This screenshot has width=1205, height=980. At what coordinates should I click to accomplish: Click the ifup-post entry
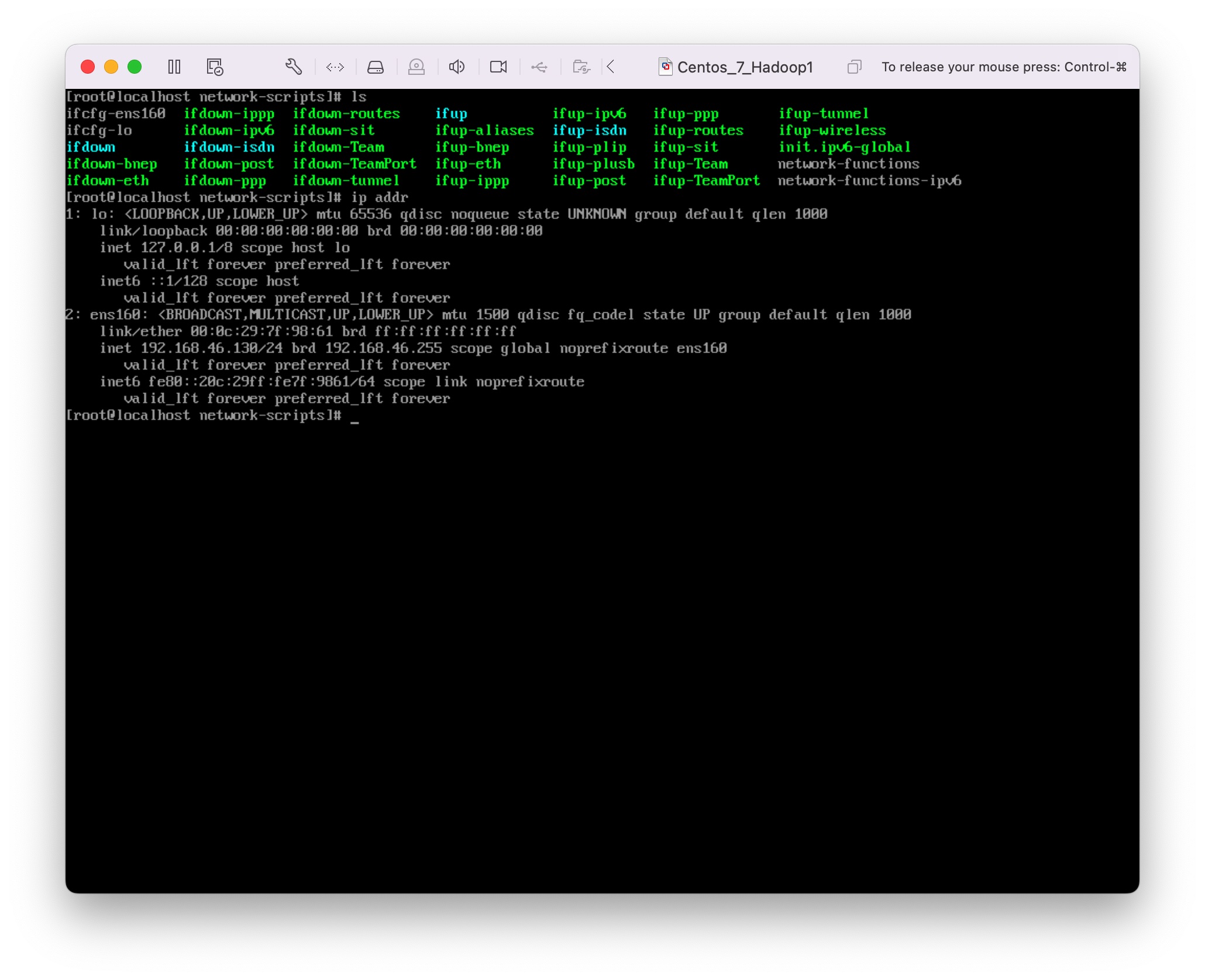pyautogui.click(x=589, y=181)
